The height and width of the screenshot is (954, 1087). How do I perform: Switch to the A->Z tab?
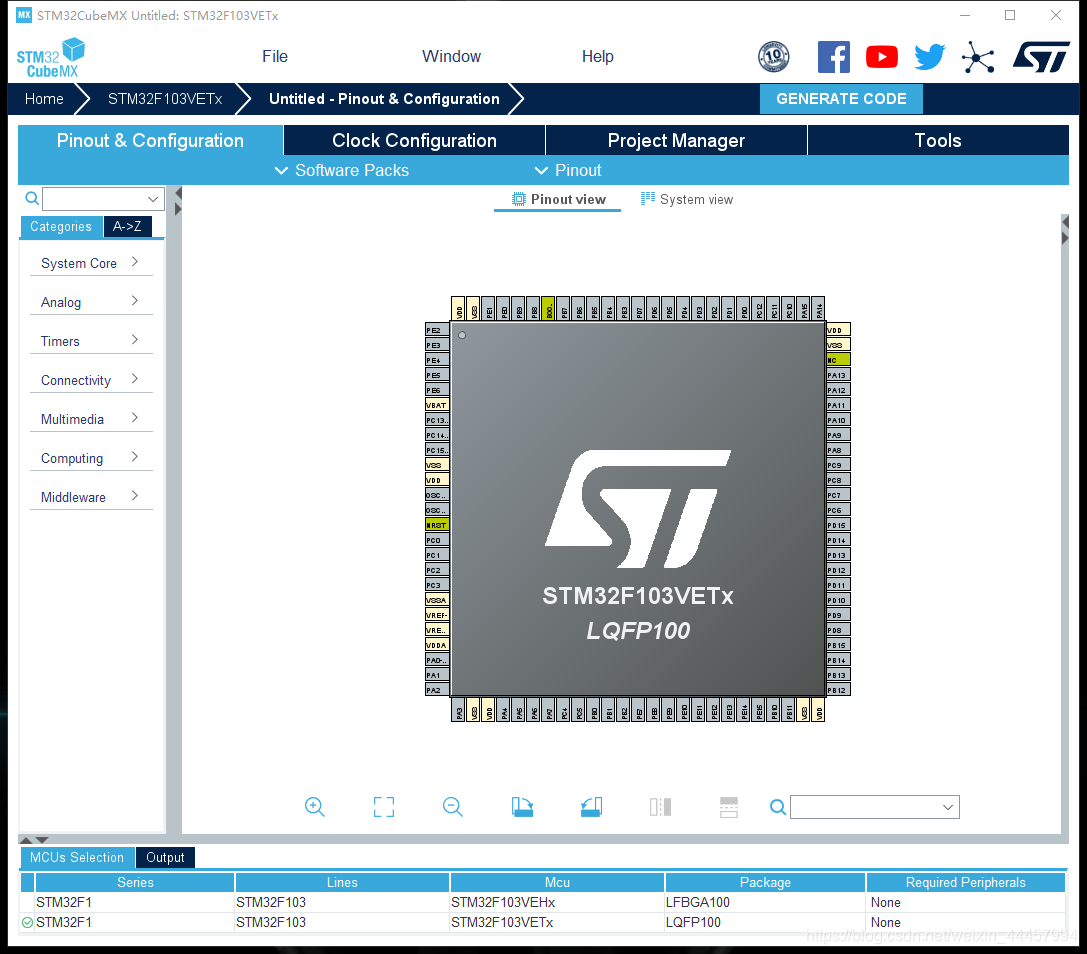tap(128, 226)
